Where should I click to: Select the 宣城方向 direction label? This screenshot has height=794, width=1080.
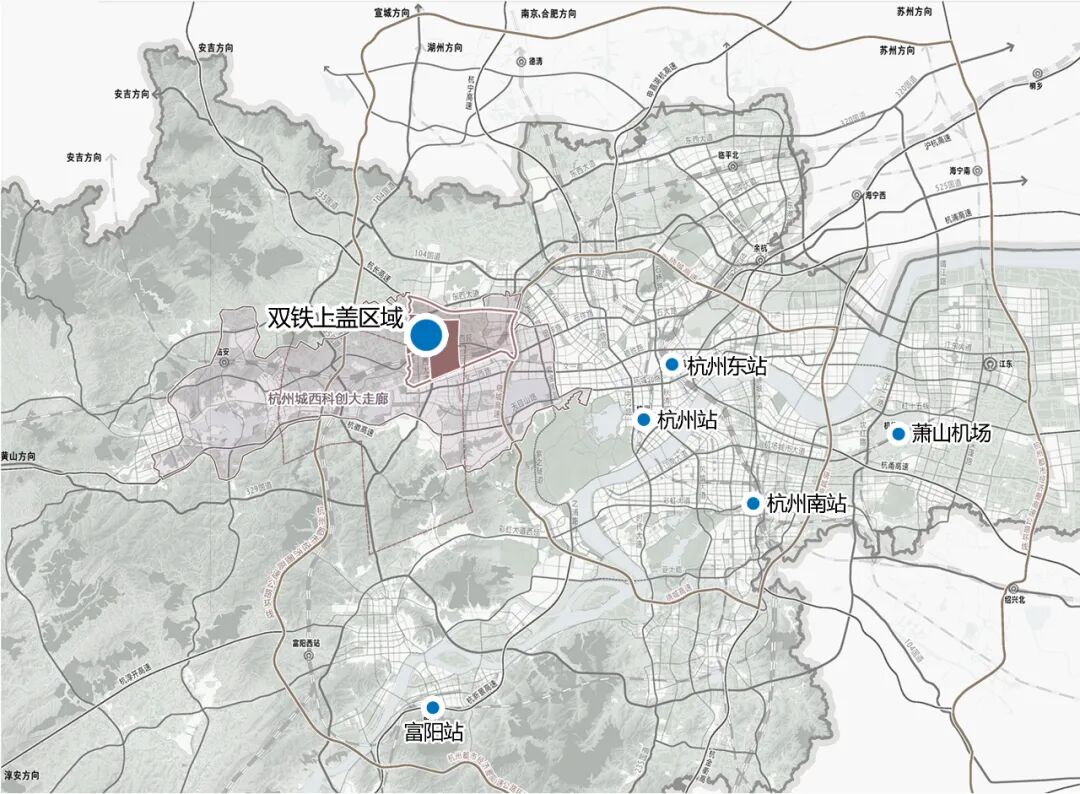point(392,12)
